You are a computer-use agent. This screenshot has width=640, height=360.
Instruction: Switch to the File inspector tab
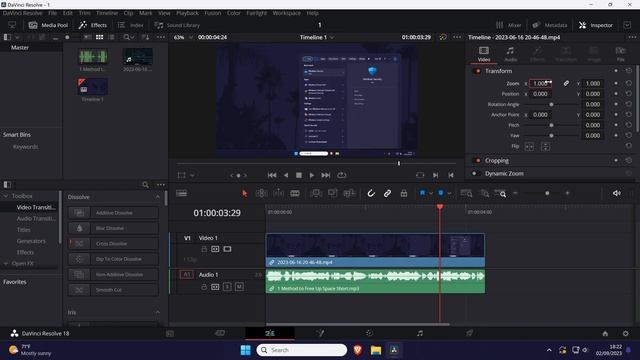pyautogui.click(x=620, y=54)
